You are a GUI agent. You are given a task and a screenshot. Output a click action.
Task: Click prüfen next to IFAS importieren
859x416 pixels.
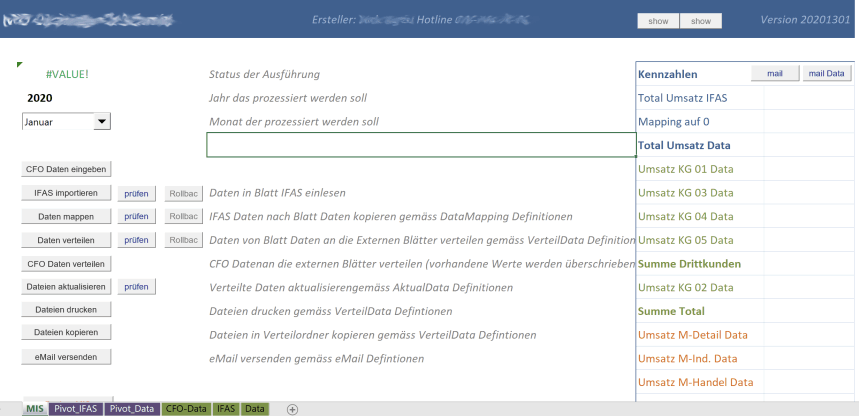tap(136, 193)
